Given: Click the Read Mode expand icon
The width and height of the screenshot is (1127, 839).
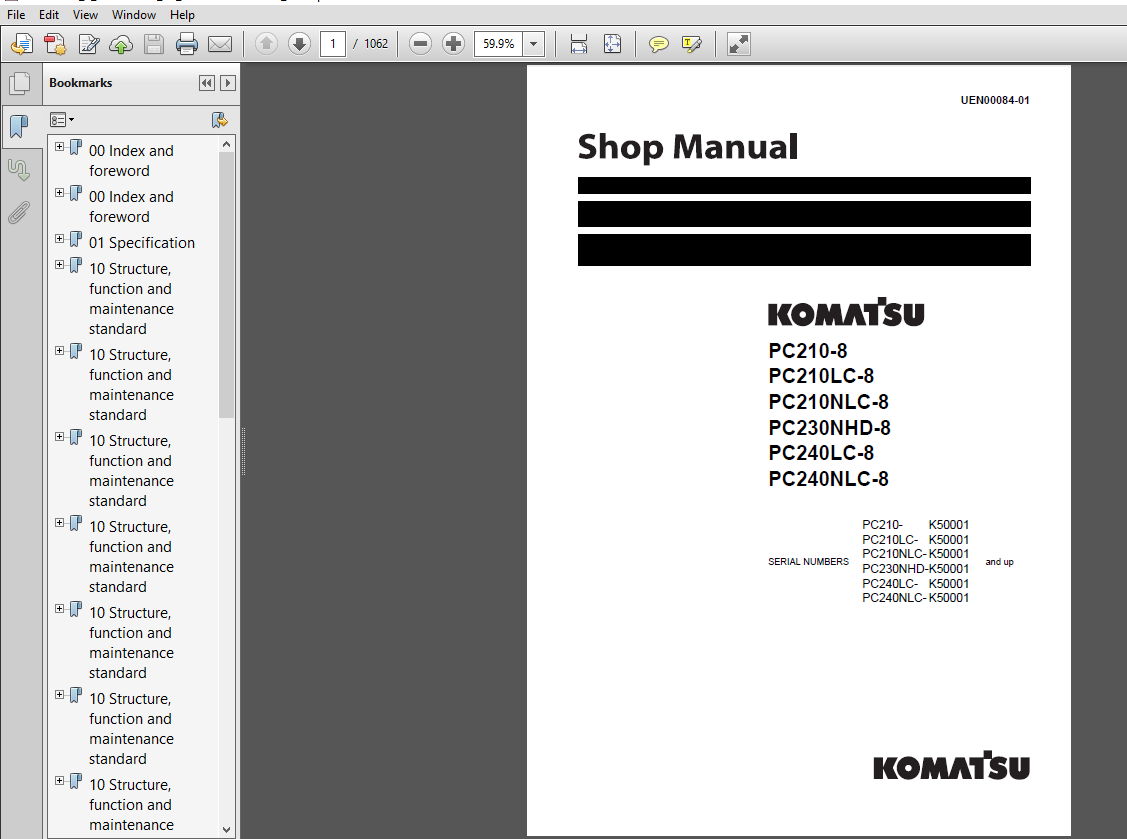Looking at the screenshot, I should (x=739, y=44).
